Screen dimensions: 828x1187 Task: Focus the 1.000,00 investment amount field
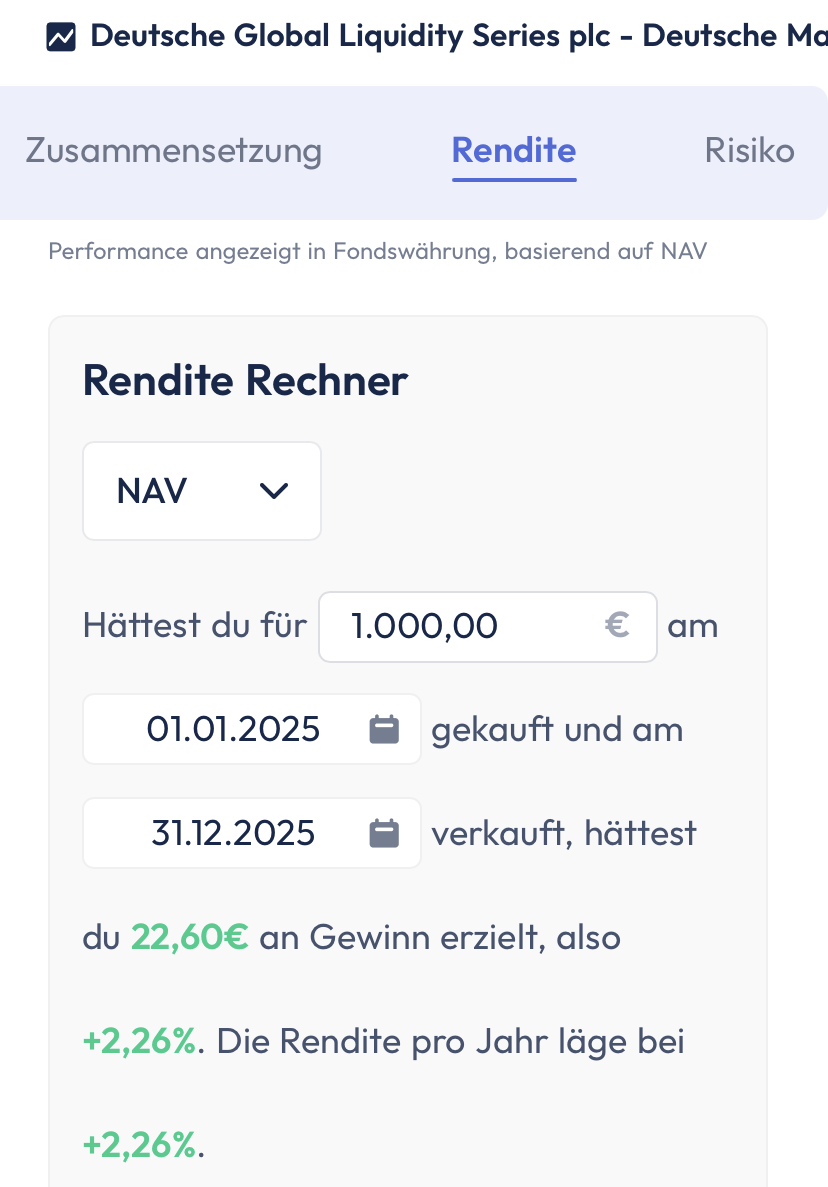pos(487,627)
